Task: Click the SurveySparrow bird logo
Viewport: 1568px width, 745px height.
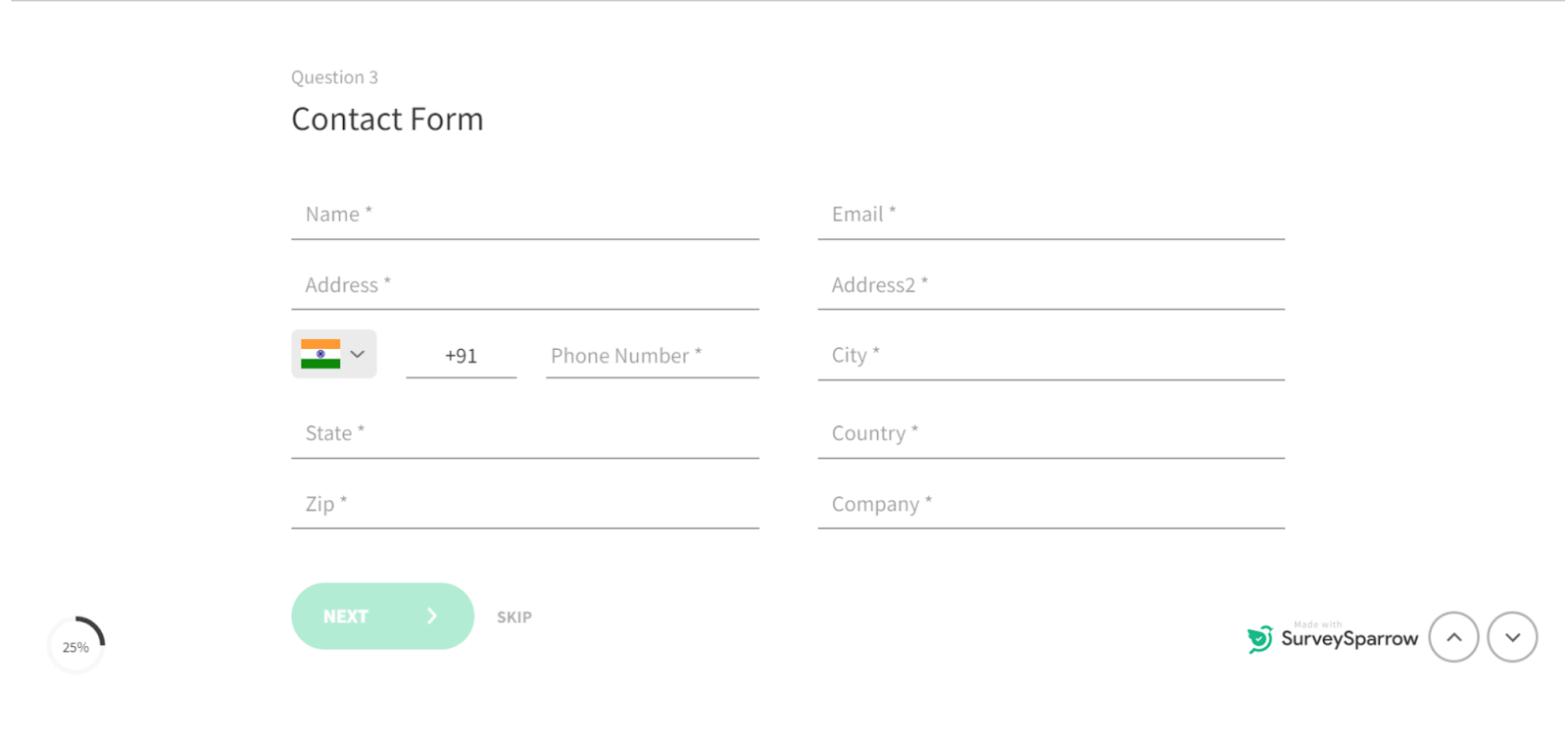Action: pyautogui.click(x=1259, y=639)
